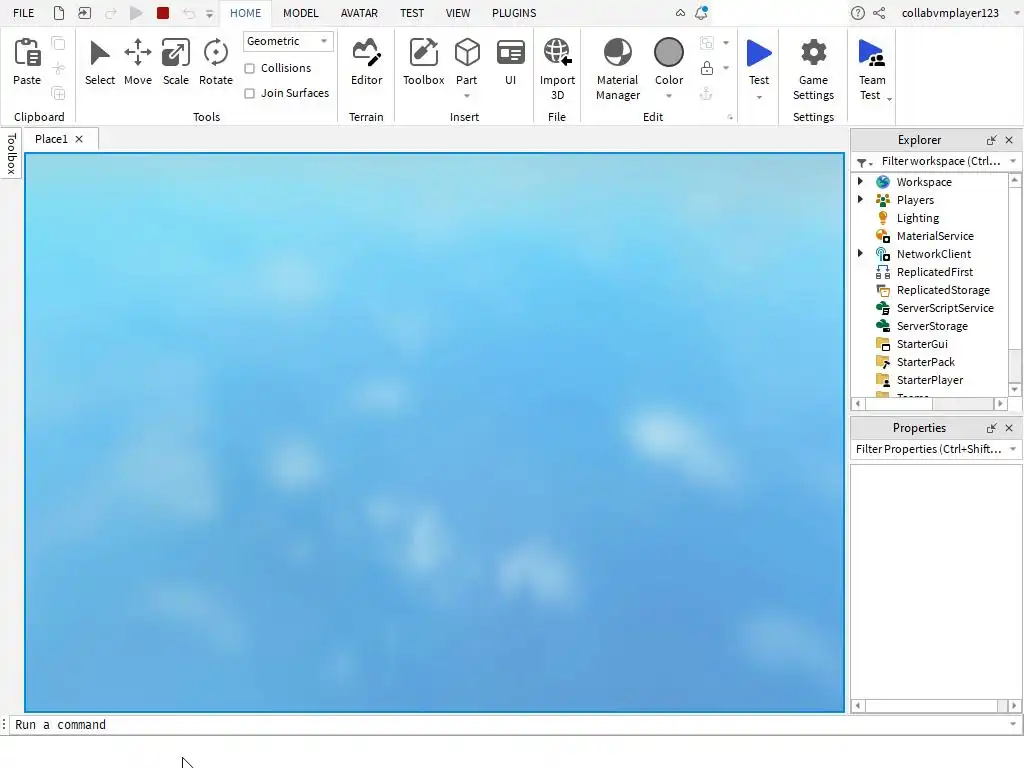Click the Filter workspace search field

click(x=940, y=161)
